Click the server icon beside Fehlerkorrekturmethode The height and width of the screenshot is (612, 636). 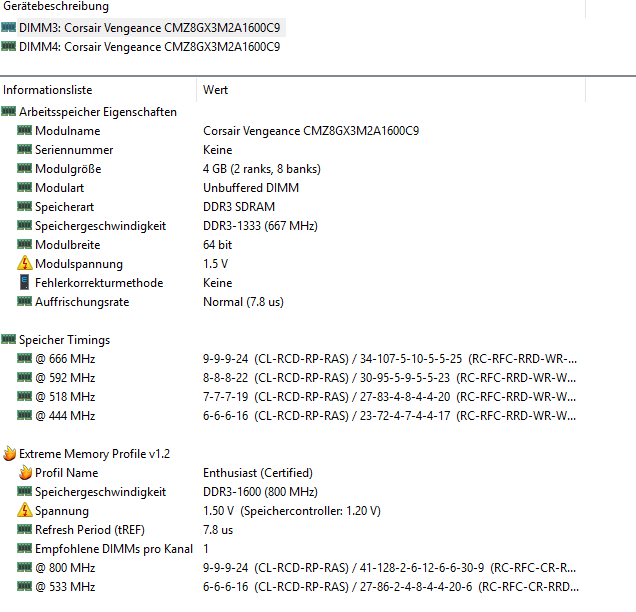click(x=24, y=282)
